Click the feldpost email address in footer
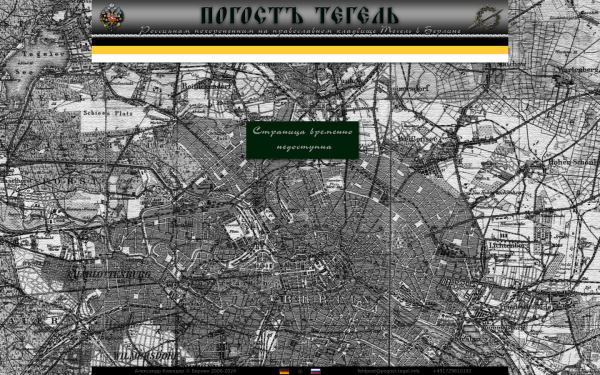Image resolution: width=600 pixels, height=375 pixels. tap(388, 371)
